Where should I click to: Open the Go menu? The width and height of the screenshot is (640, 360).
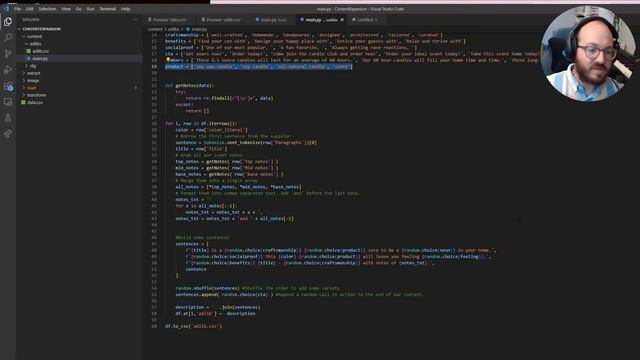[78, 9]
